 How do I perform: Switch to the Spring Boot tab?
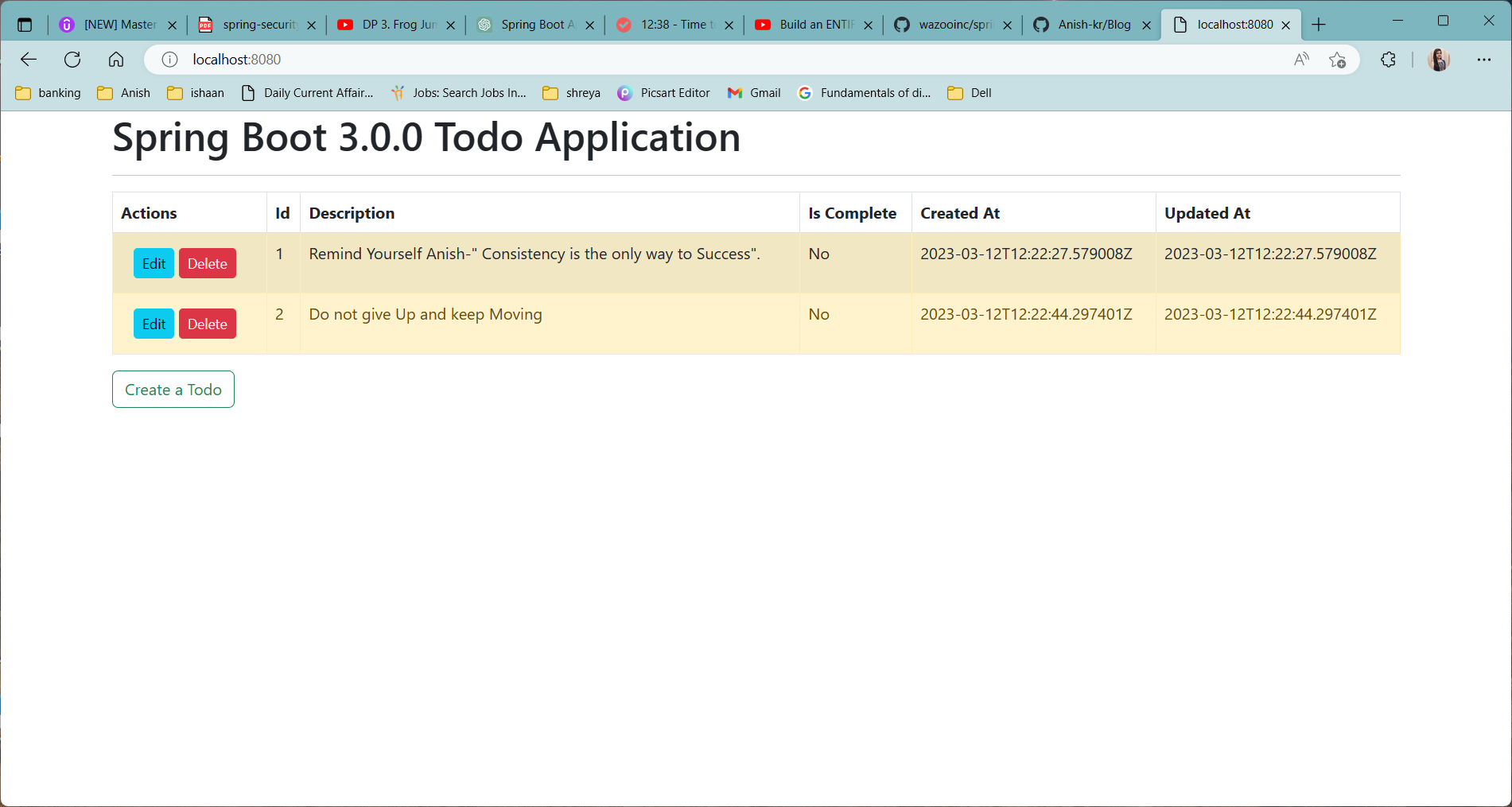coord(534,25)
